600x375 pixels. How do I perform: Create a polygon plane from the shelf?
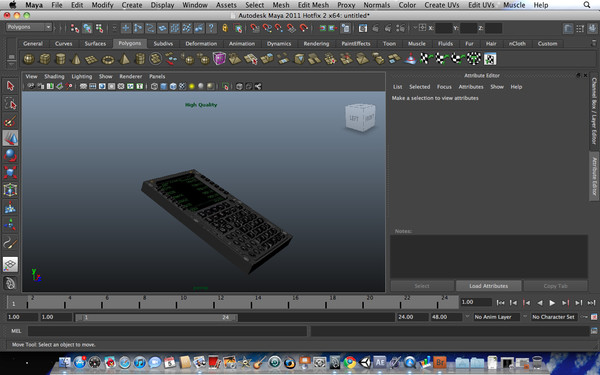point(92,59)
